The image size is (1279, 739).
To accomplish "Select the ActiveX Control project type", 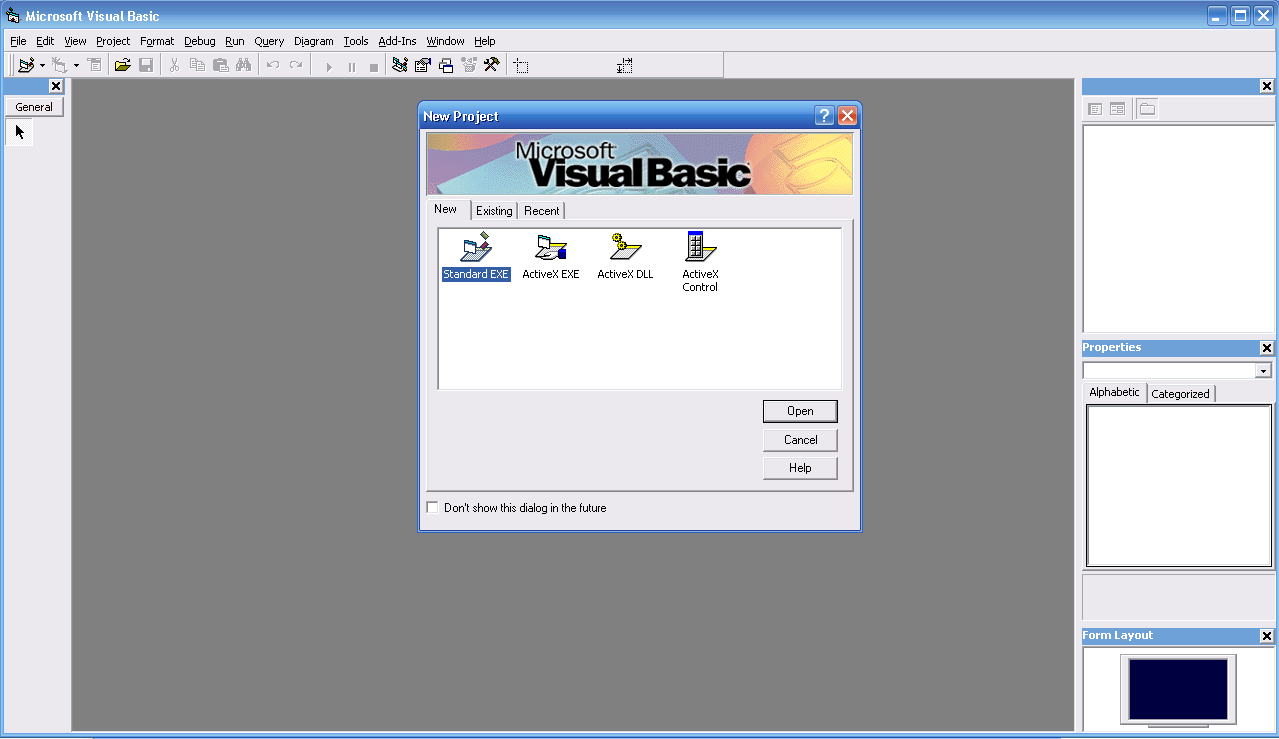I will (x=700, y=262).
